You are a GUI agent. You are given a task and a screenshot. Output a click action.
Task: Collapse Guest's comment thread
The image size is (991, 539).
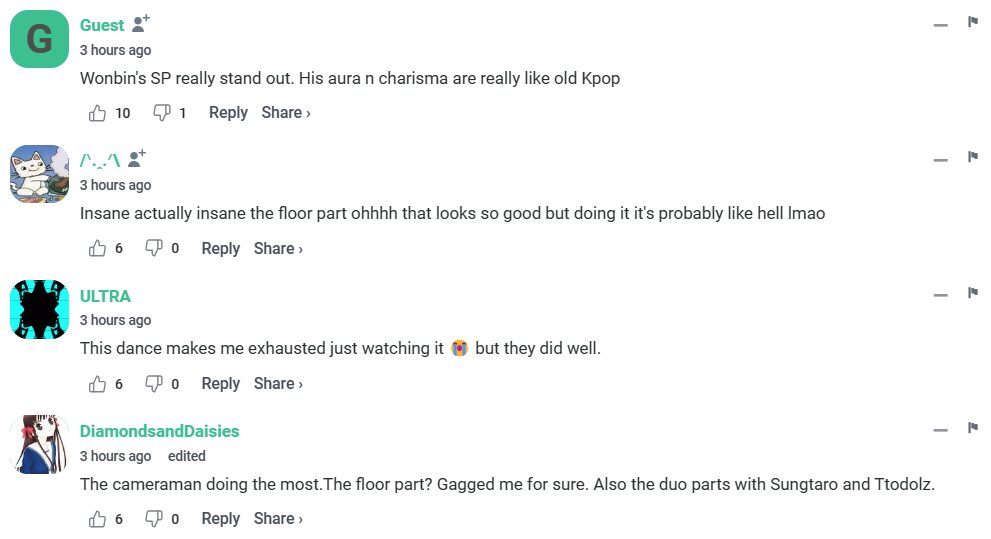(x=940, y=25)
